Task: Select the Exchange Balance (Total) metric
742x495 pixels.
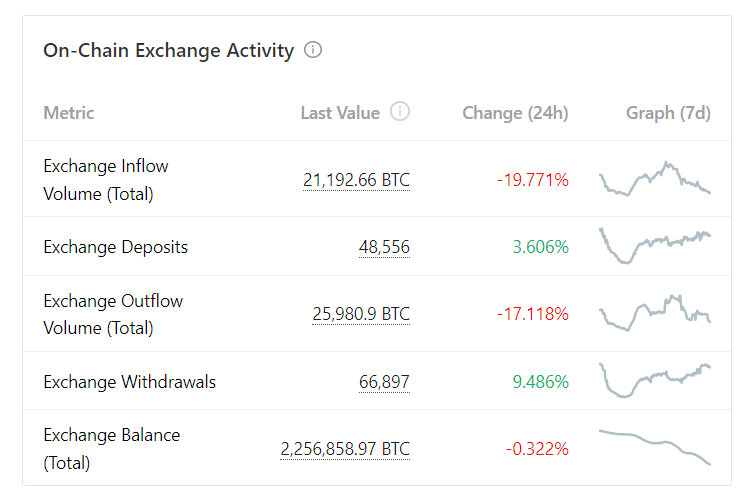Action: [x=112, y=449]
